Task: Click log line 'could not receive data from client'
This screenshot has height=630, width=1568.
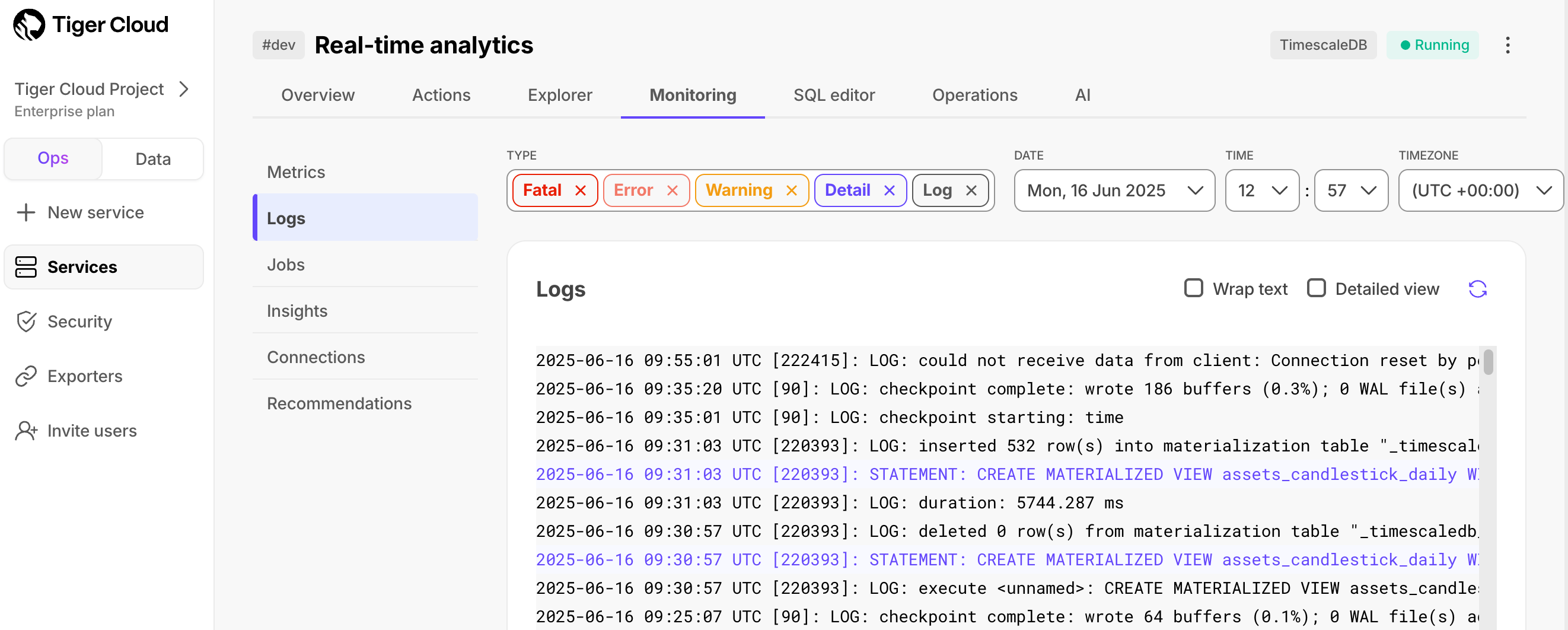Action: point(1008,360)
